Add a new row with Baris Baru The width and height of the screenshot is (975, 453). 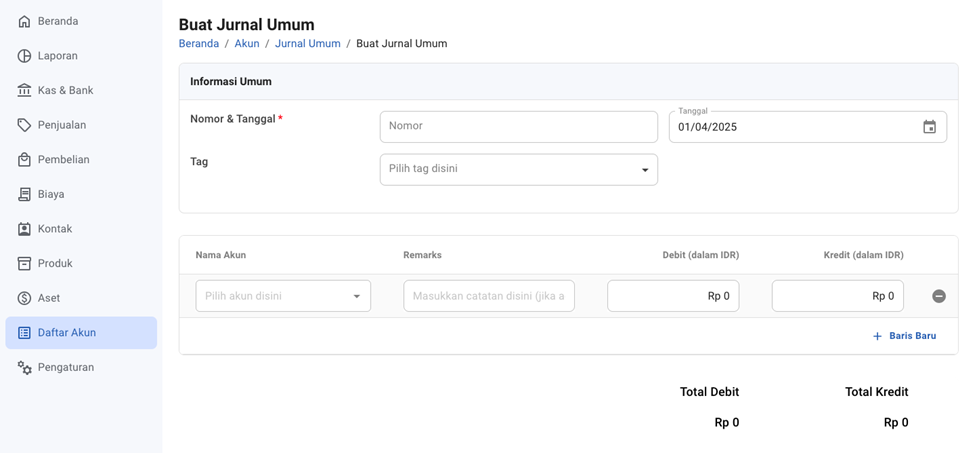pyautogui.click(x=904, y=336)
